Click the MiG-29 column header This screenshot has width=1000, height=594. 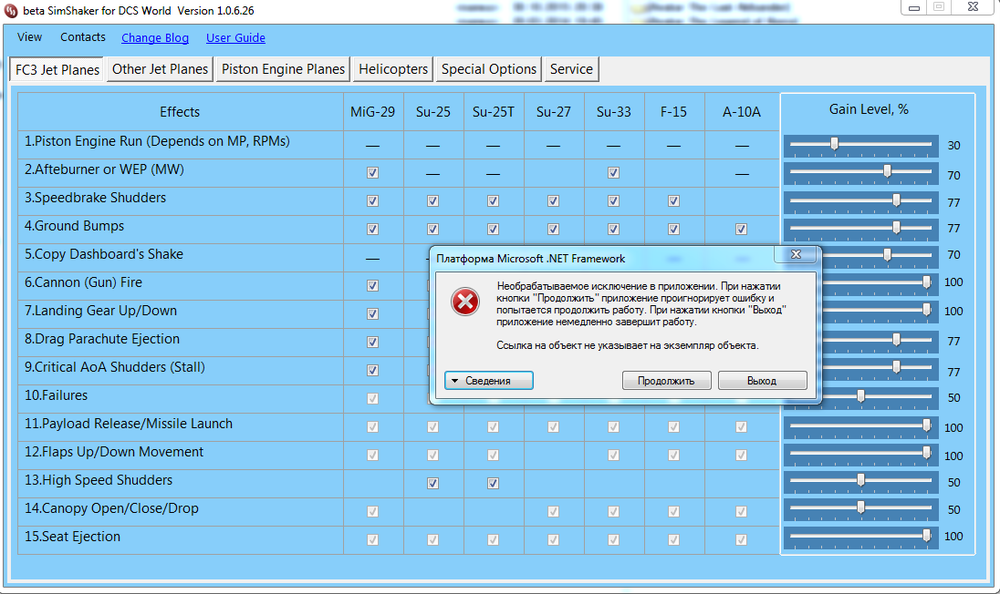[x=372, y=112]
